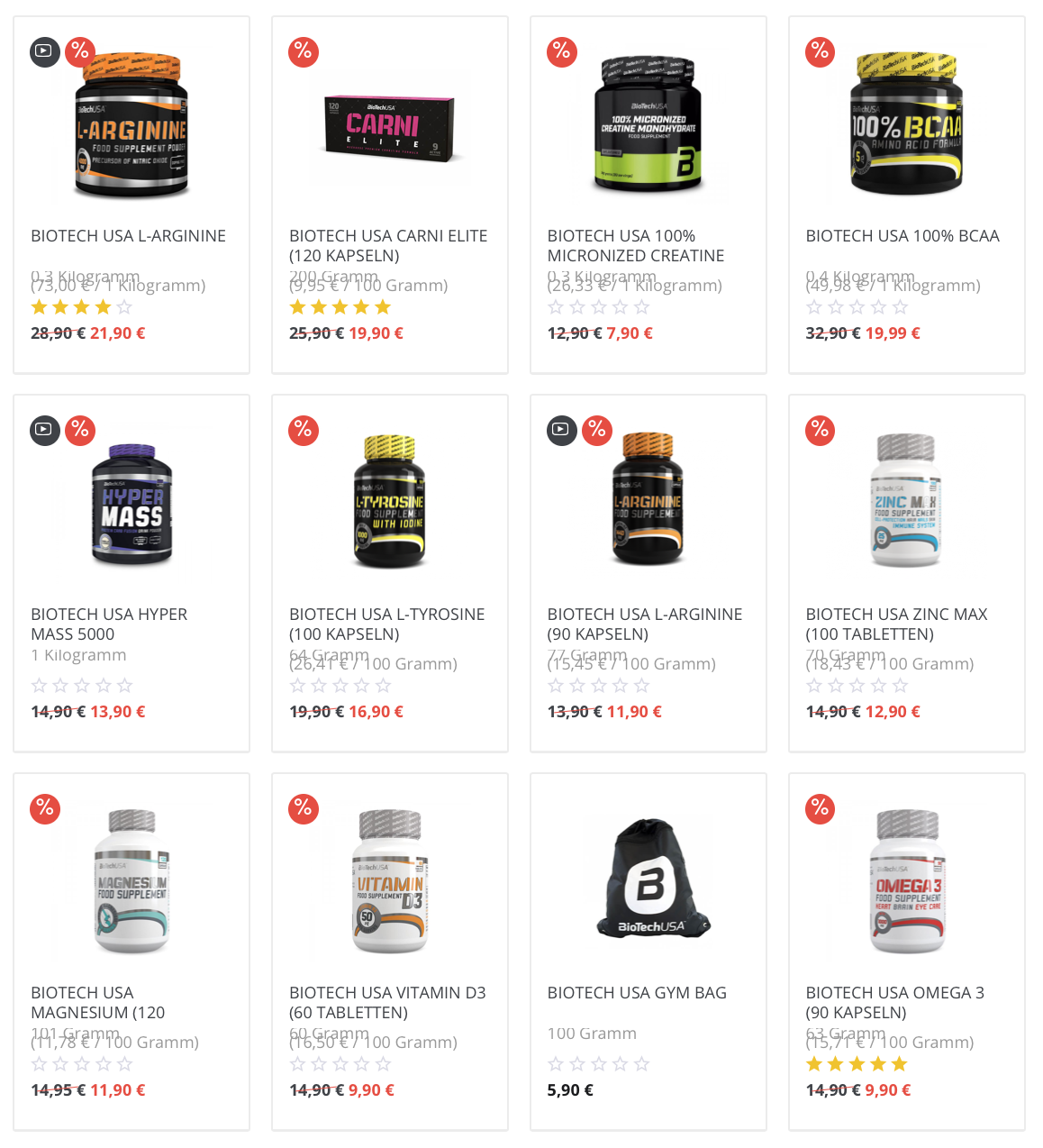The image size is (1043, 1148).
Task: Open Biotech USA Carni Elite title link
Action: (x=388, y=246)
